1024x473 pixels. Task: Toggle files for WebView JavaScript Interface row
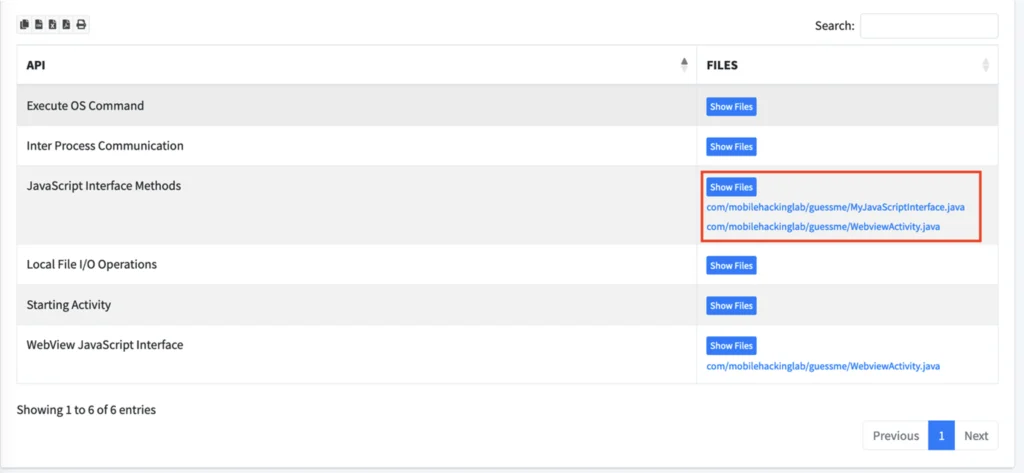pos(731,346)
